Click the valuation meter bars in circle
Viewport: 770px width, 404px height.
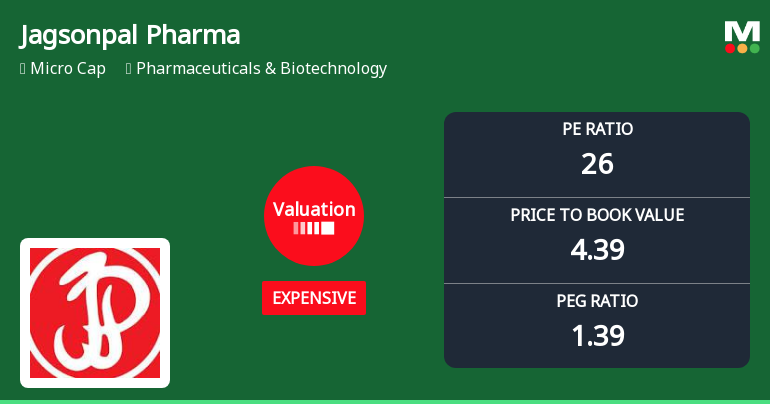click(x=314, y=229)
